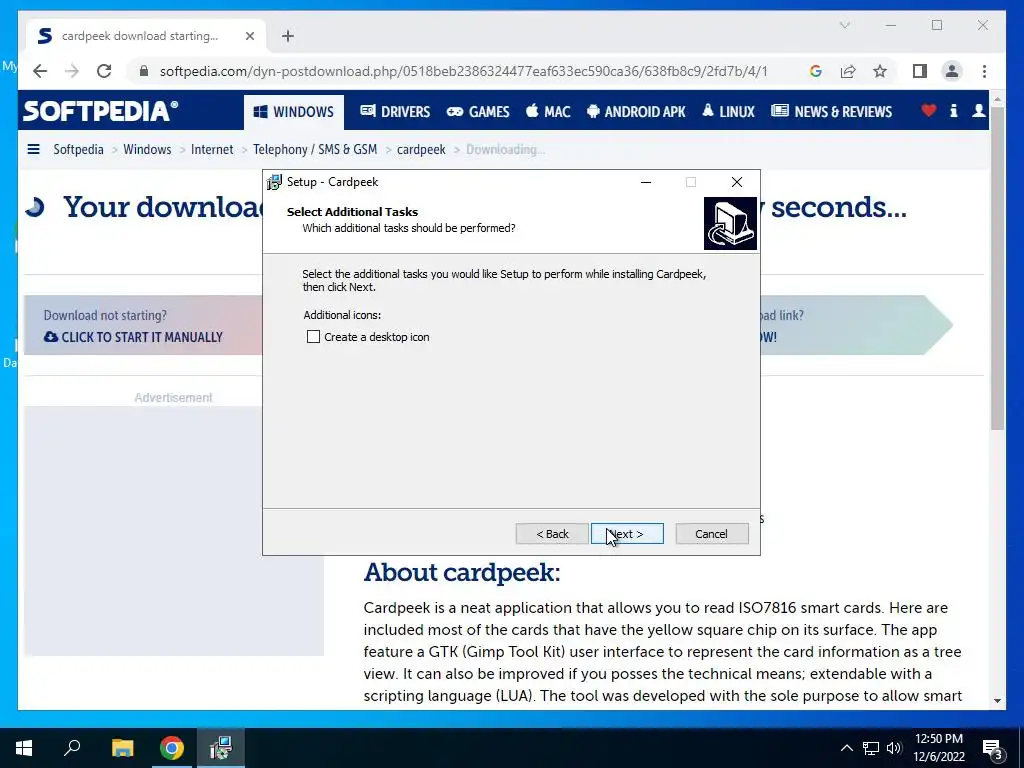
Task: Open the Windows Start menu
Action: (x=24, y=748)
